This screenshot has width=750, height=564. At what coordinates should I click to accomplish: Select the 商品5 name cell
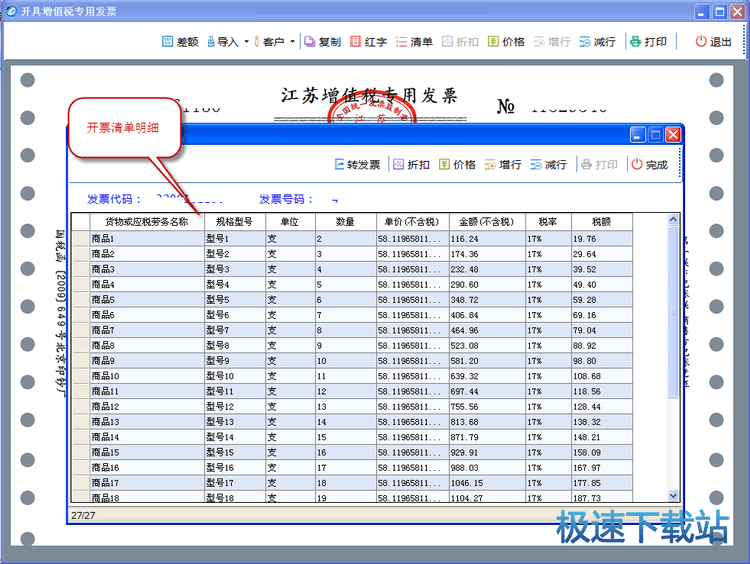146,300
